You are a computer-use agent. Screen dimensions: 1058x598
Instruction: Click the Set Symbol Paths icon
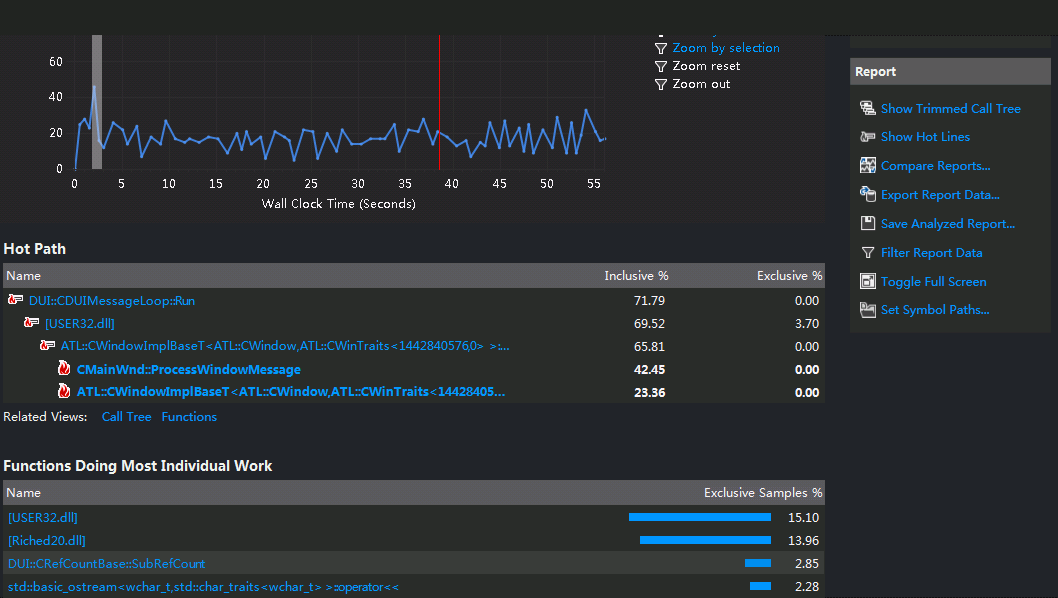tap(867, 310)
